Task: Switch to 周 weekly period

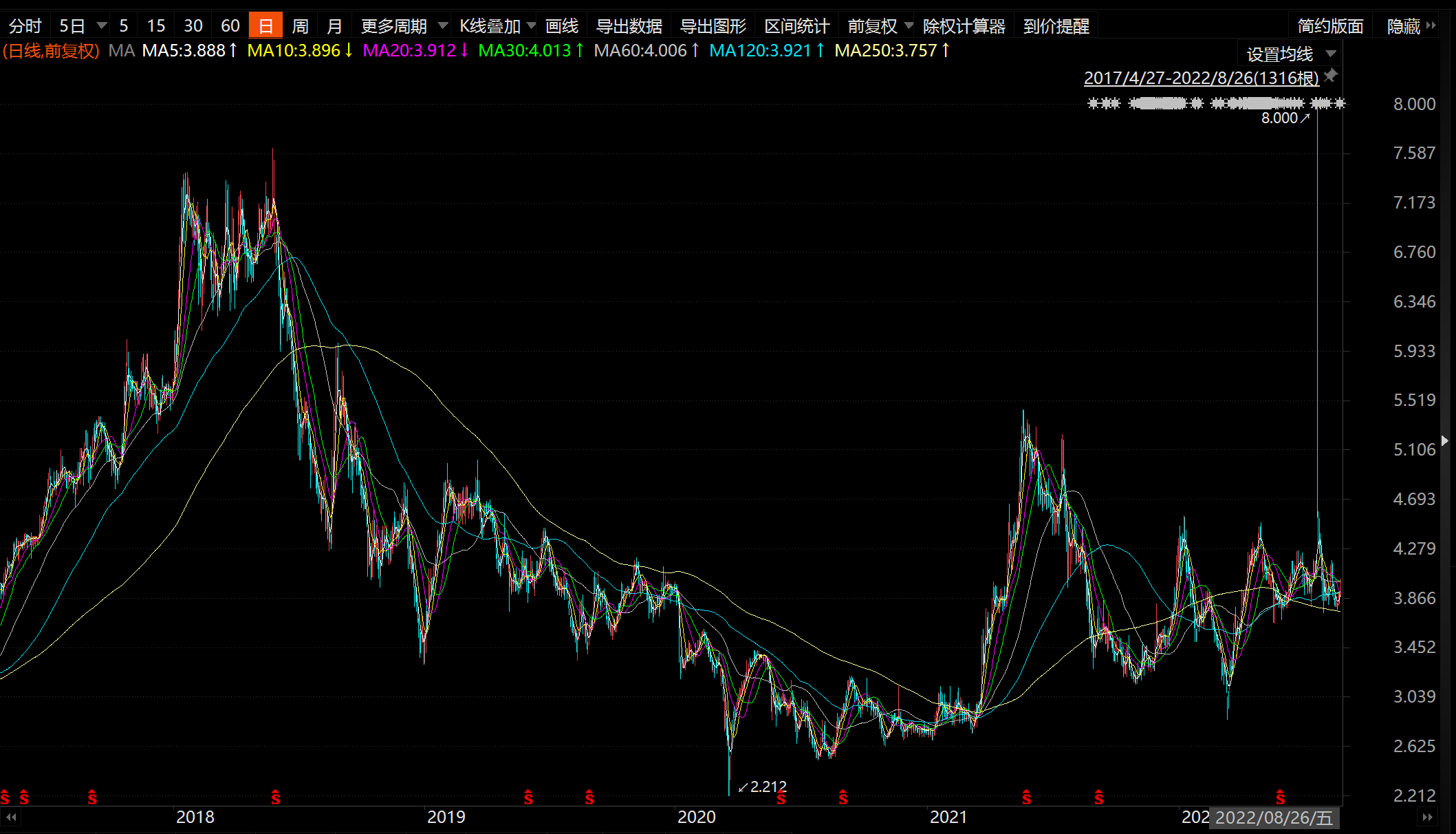Action: pos(300,26)
